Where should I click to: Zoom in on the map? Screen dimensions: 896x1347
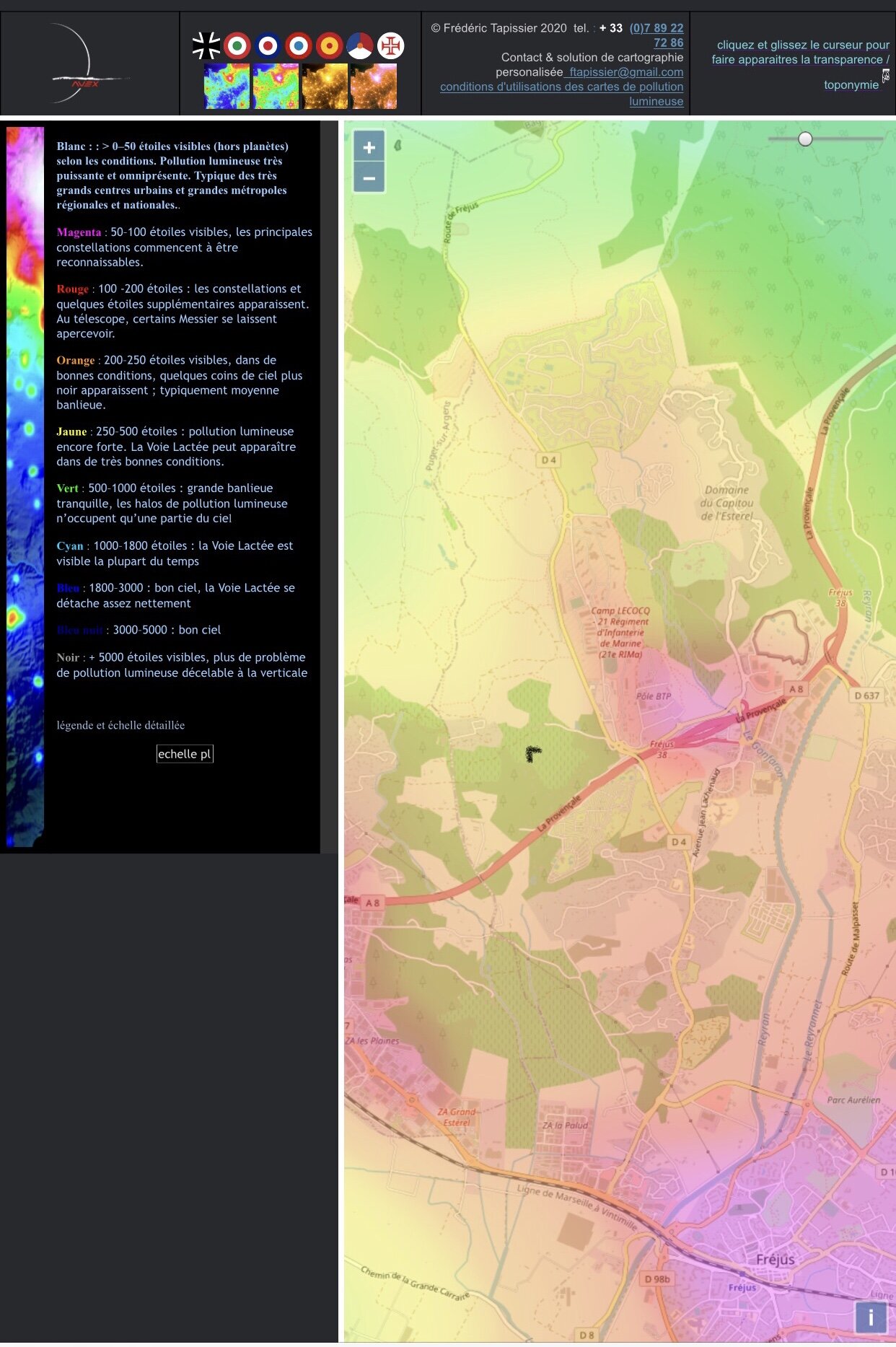[x=369, y=147]
